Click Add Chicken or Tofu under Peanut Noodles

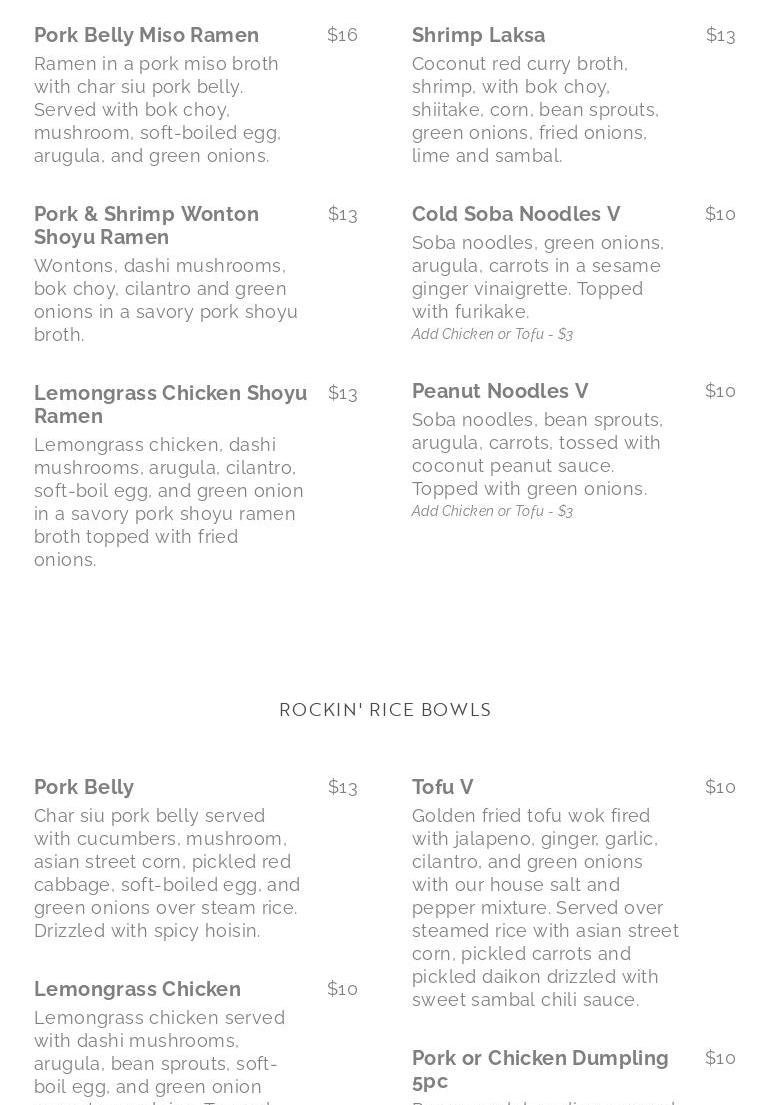click(x=492, y=512)
